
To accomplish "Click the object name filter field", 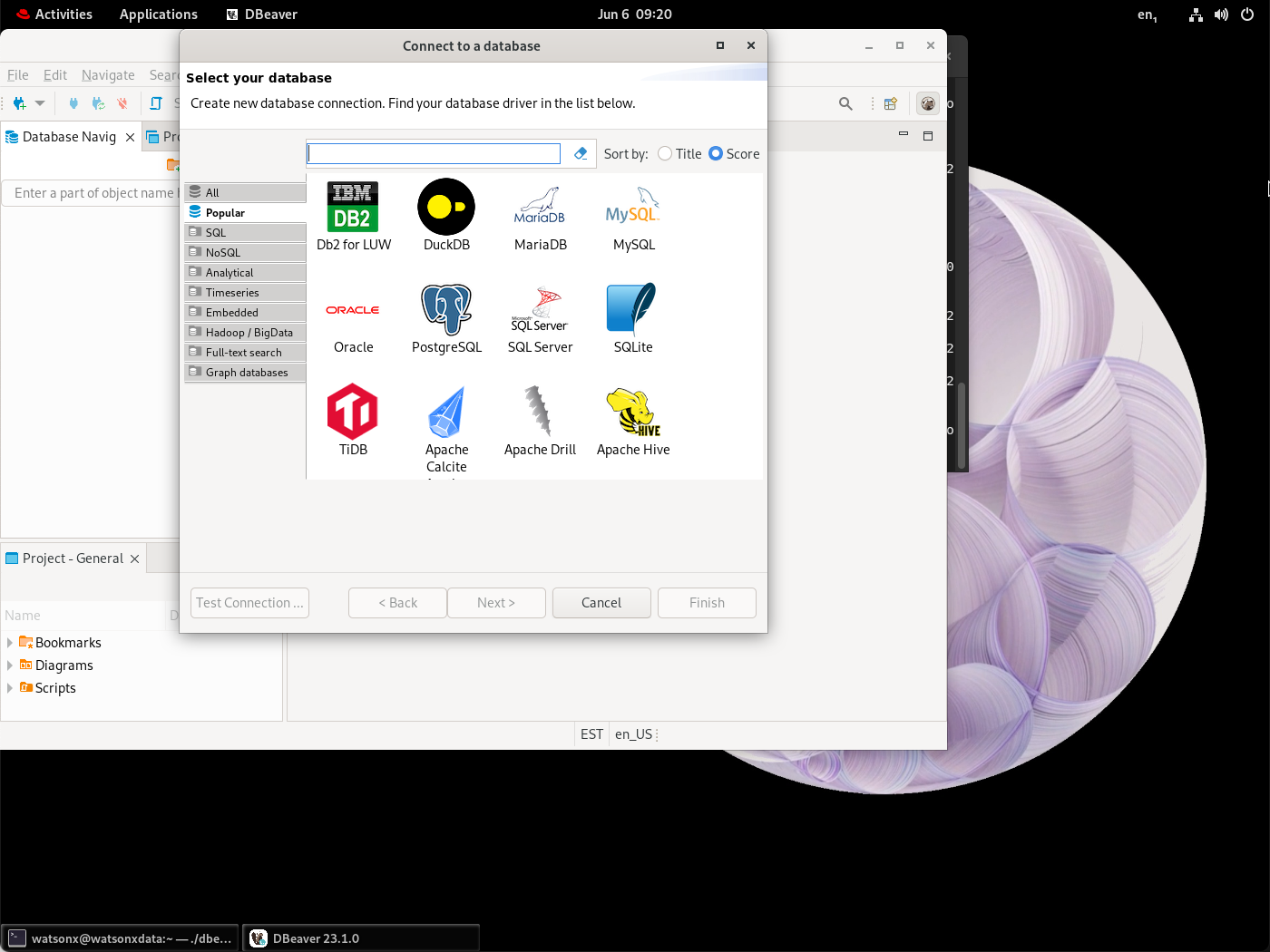I will (92, 193).
